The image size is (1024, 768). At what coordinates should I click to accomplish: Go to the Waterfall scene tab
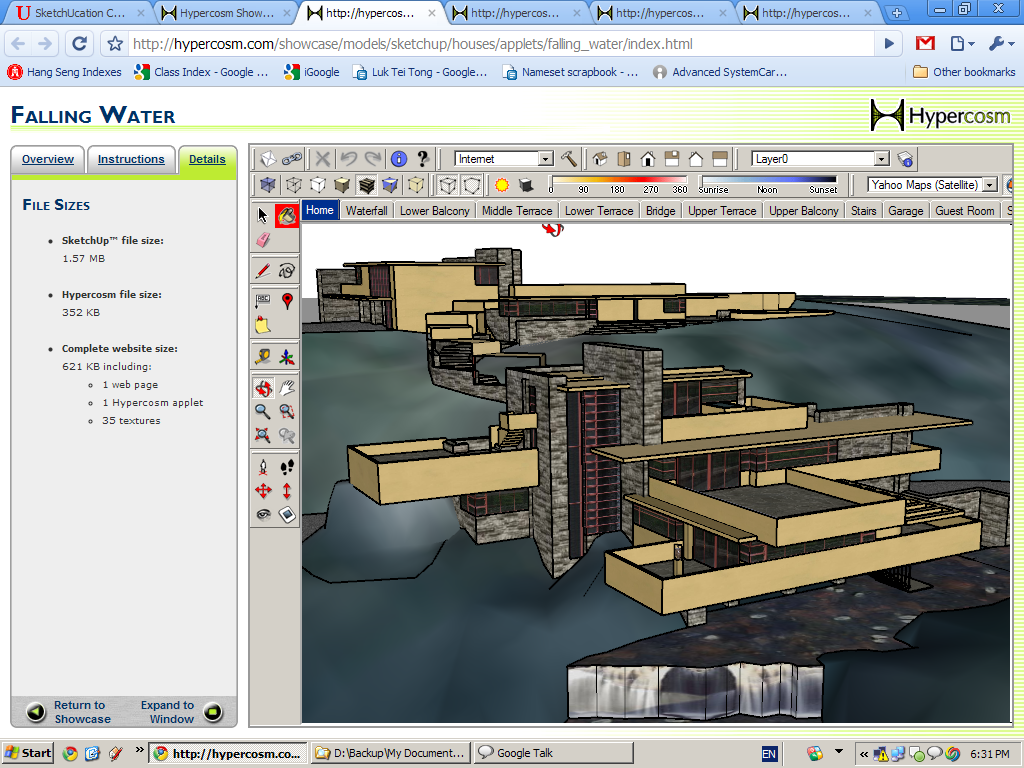(366, 211)
